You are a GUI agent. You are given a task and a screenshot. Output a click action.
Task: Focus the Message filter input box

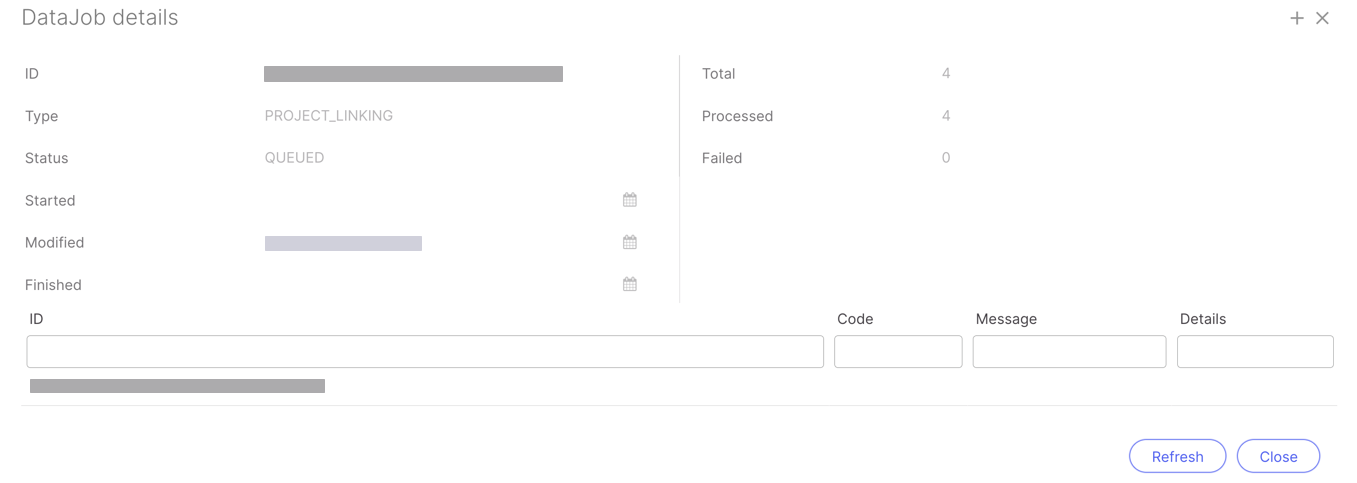point(1069,351)
